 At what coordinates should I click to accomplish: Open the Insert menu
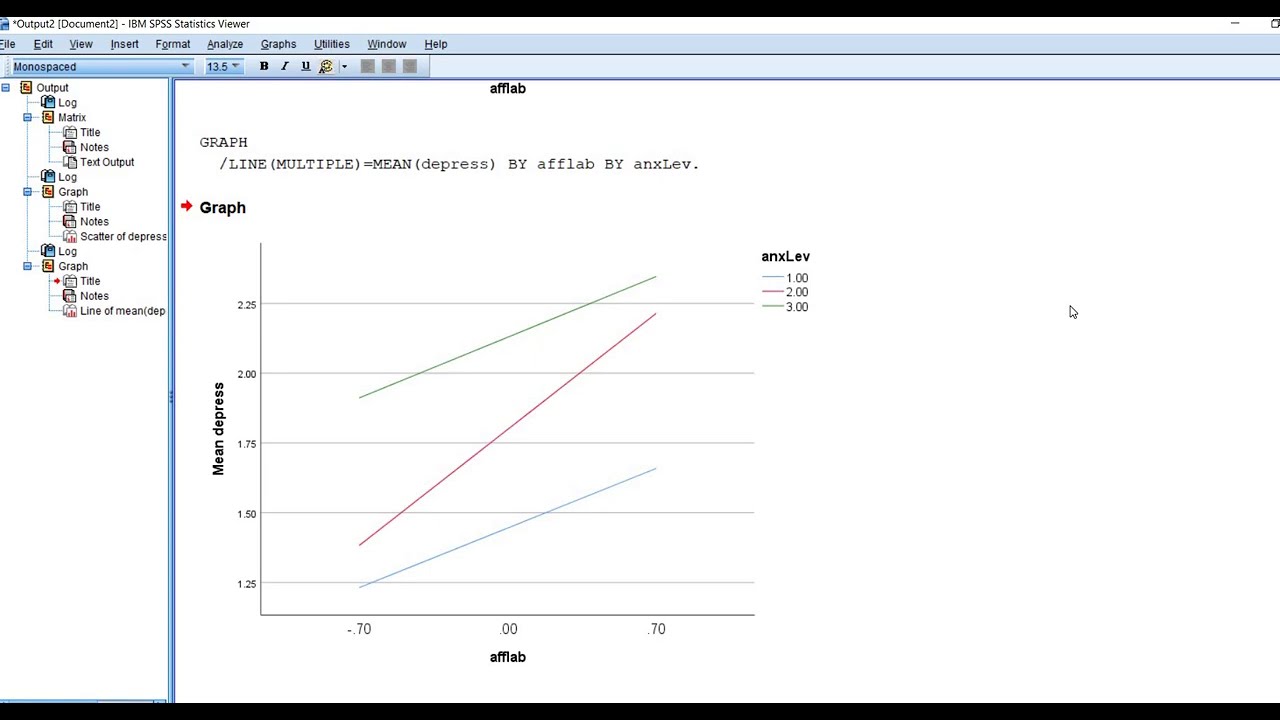(124, 44)
